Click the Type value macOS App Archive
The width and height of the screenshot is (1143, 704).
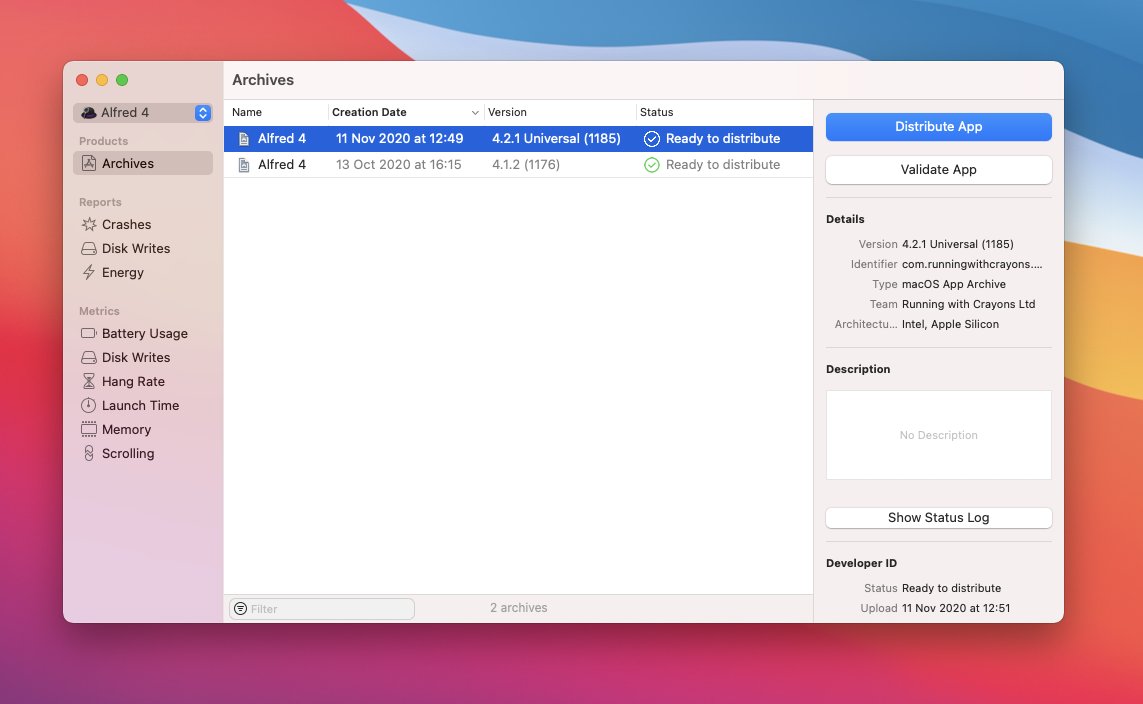pos(953,284)
